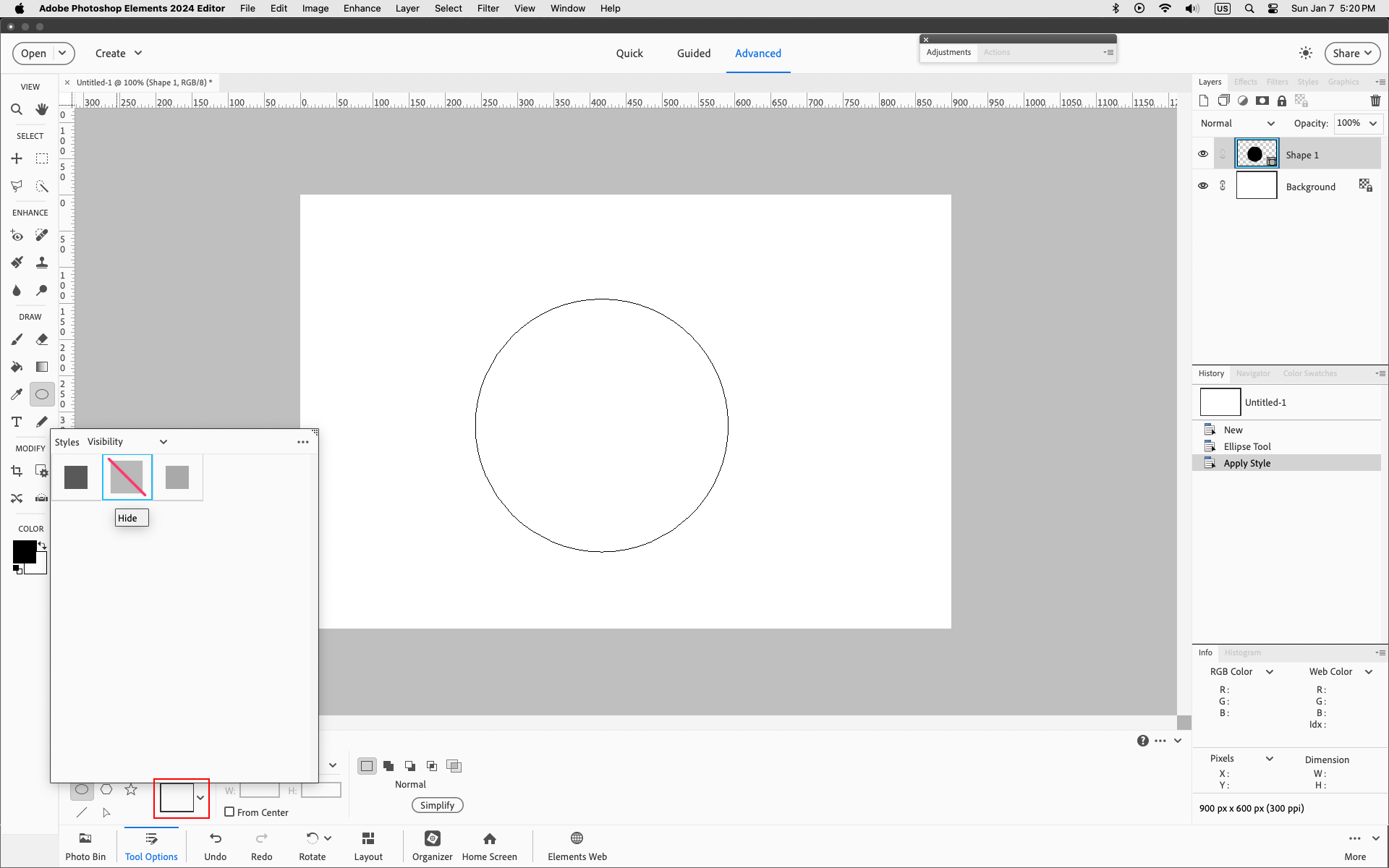1389x868 pixels.
Task: Choose the star shape tool option
Action: click(131, 789)
